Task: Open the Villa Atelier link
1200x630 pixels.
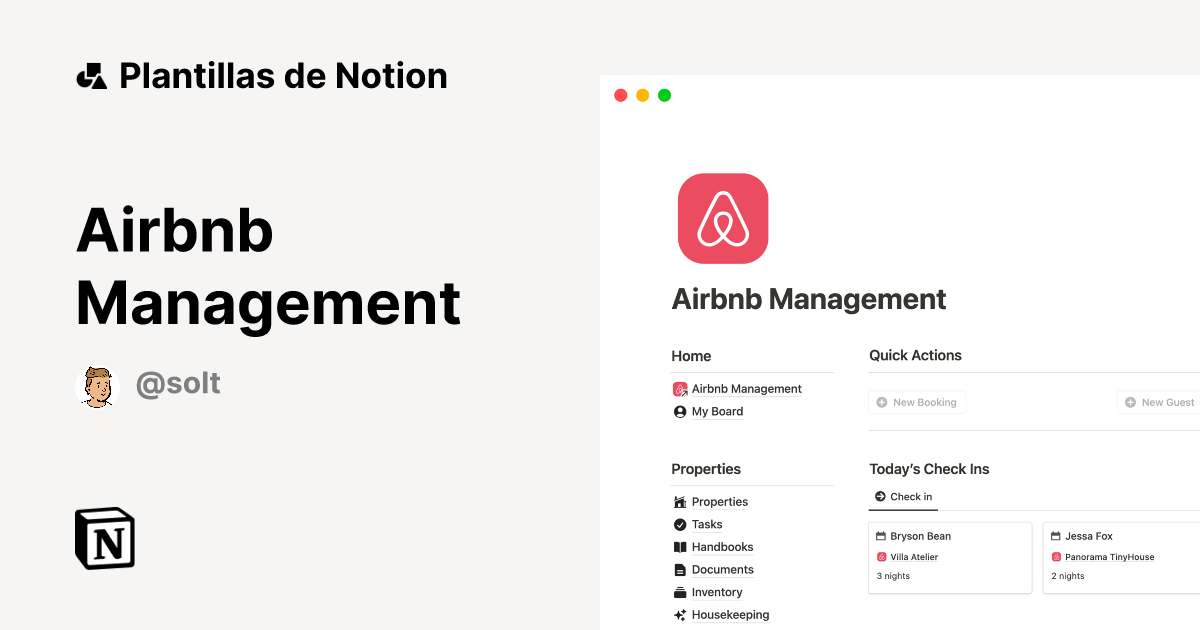Action: point(914,557)
